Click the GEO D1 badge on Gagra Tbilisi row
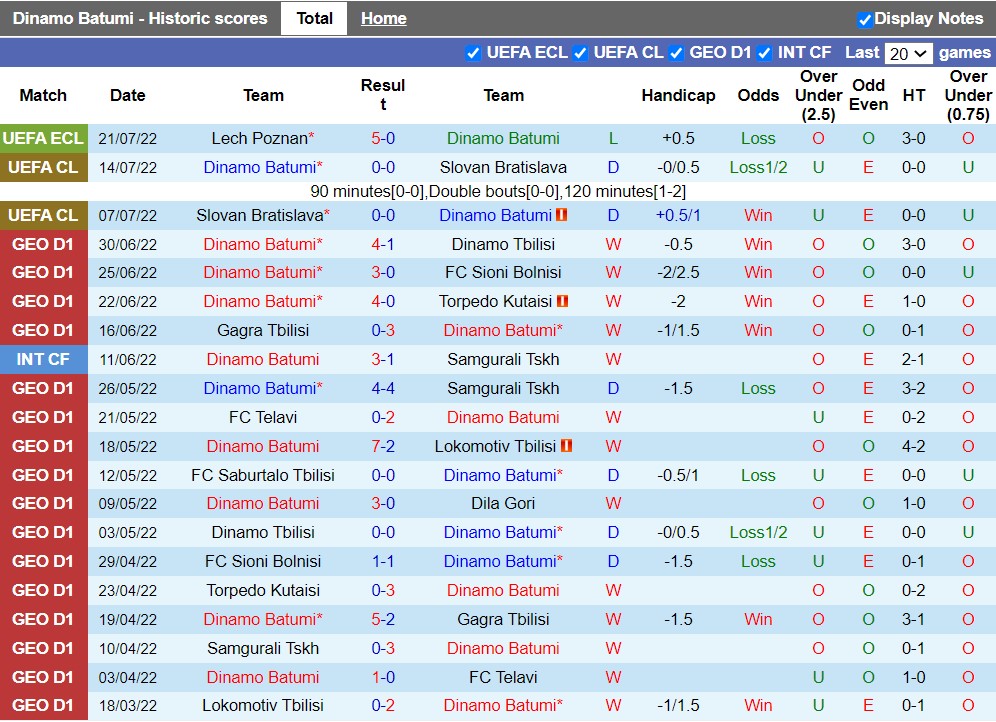 pos(44,330)
